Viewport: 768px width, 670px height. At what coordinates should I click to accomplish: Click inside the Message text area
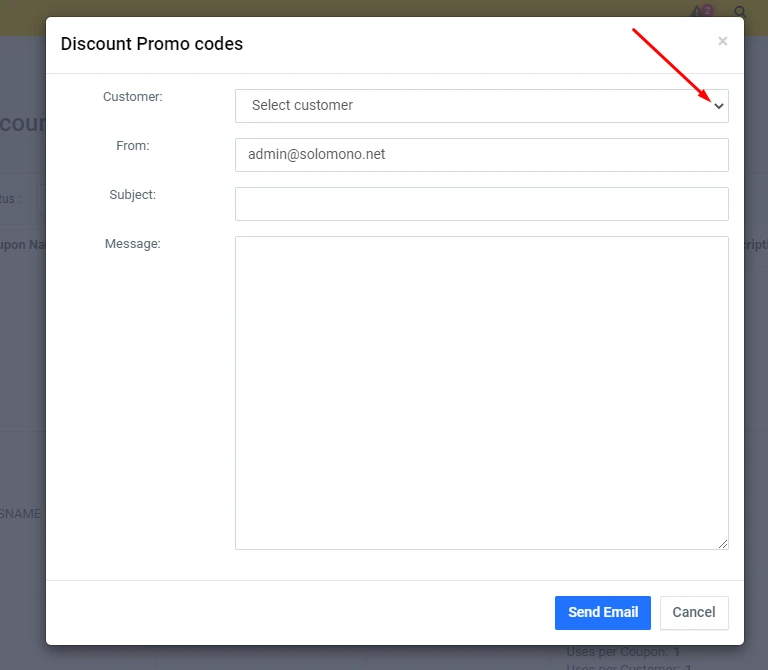[481, 392]
